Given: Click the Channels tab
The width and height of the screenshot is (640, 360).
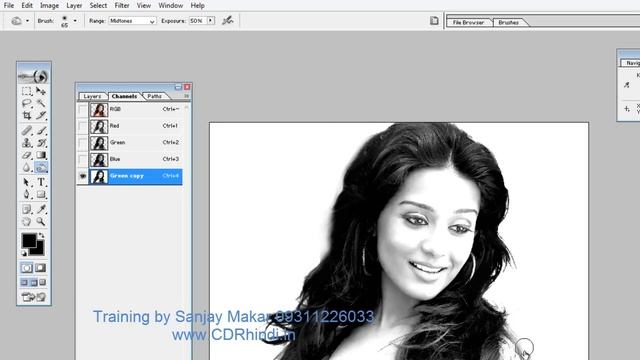Looking at the screenshot, I should pyautogui.click(x=124, y=96).
